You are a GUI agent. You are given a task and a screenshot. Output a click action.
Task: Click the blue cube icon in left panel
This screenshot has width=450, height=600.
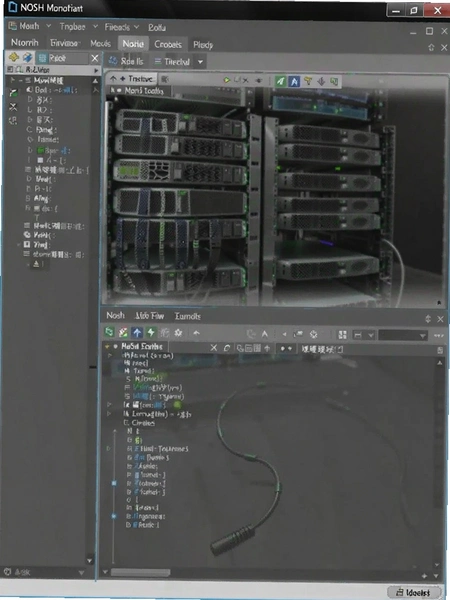point(27,58)
